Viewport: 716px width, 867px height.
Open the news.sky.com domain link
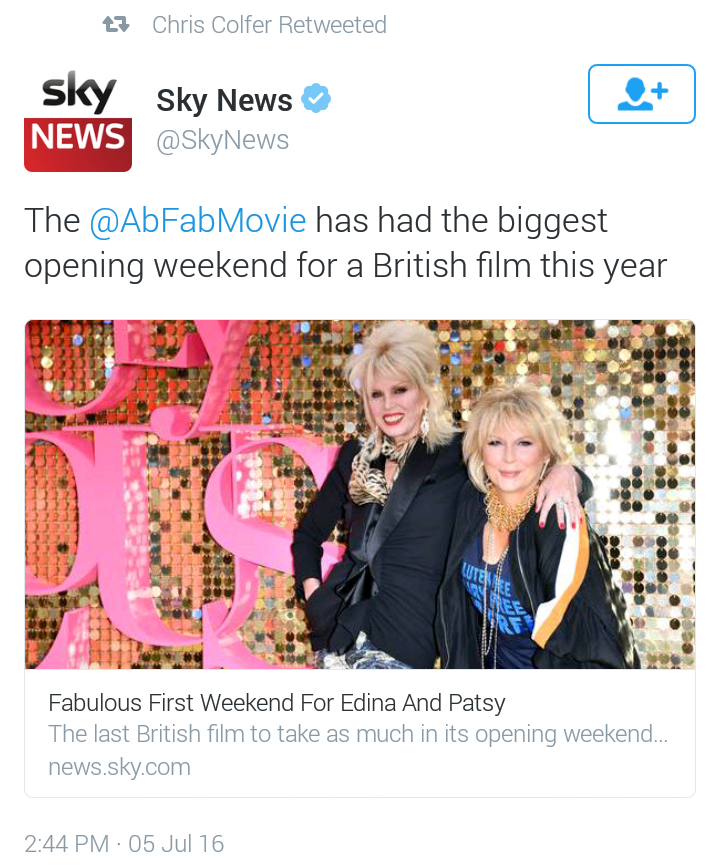point(119,767)
